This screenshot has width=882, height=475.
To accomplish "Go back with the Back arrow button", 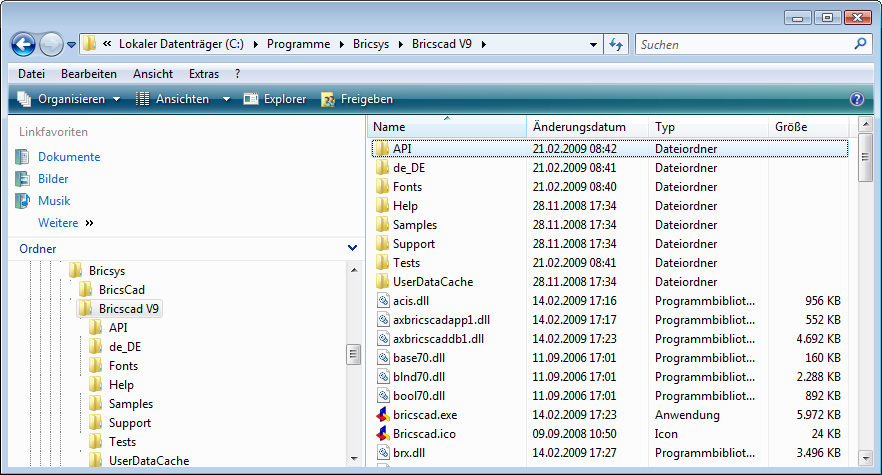I will (23, 44).
